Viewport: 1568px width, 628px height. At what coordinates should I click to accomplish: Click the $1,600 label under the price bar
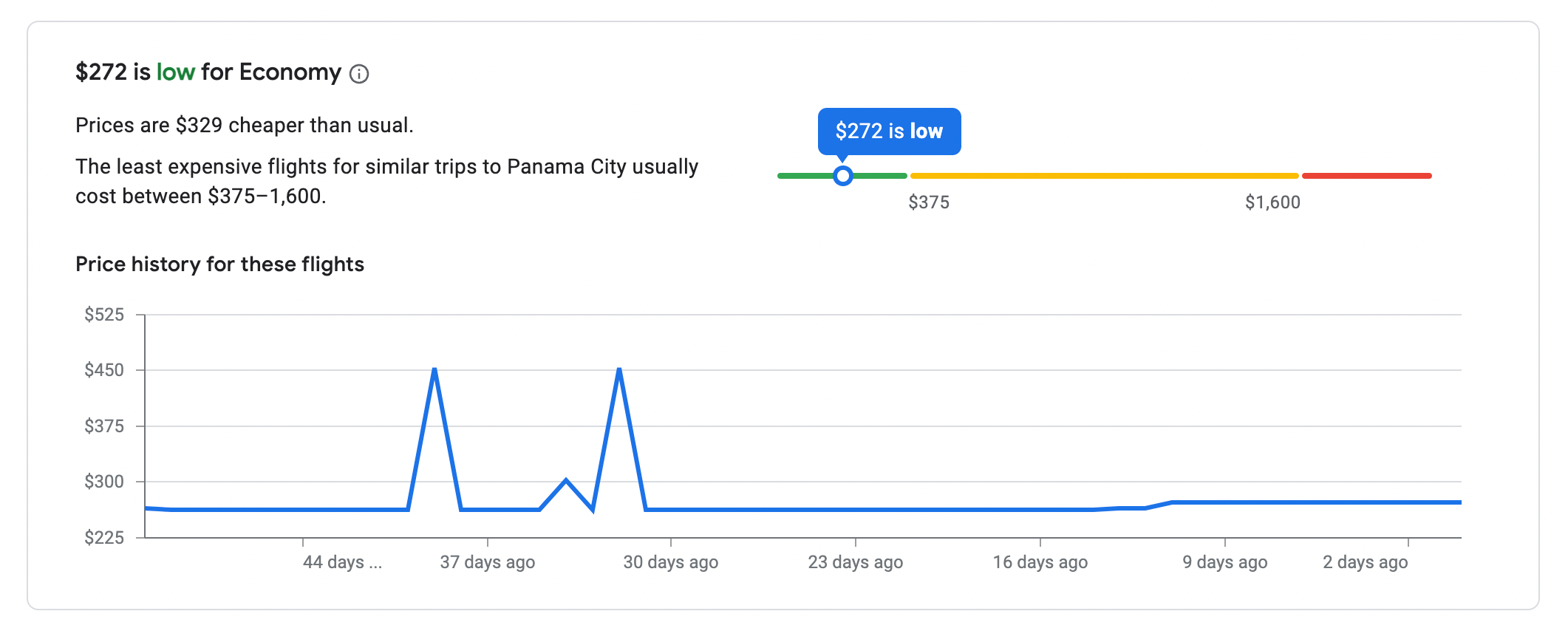[x=1272, y=202]
